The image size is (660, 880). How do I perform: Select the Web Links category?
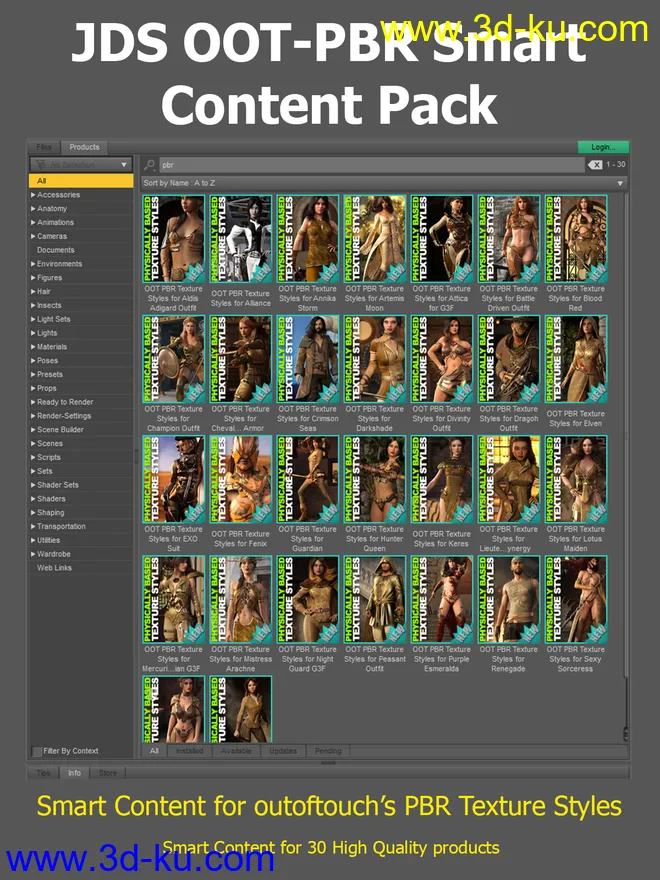(54, 568)
